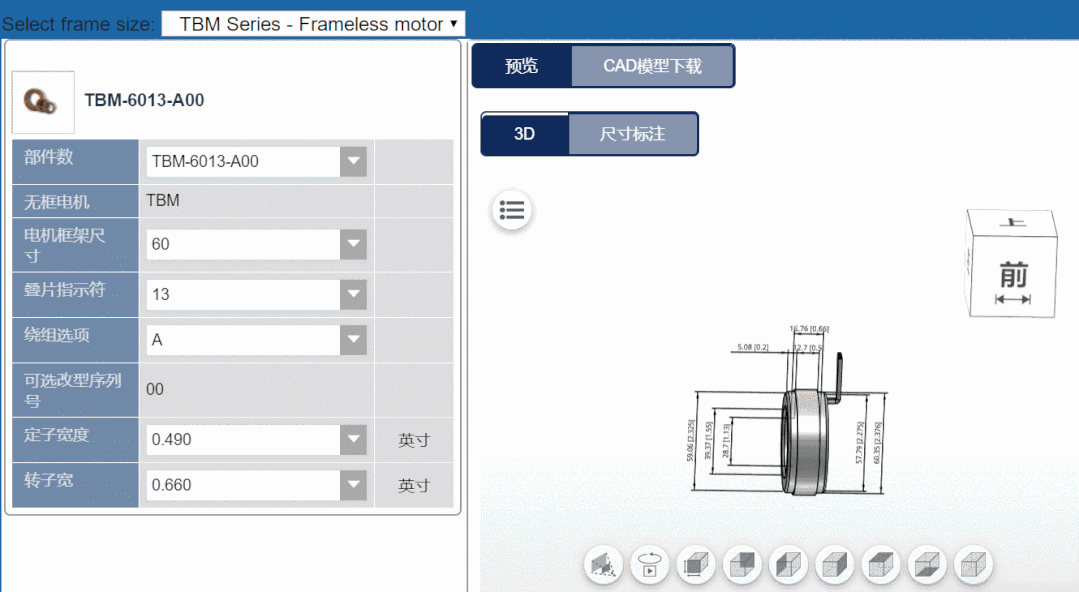1079x592 pixels.
Task: Switch to the 尺寸标注 view tab
Action: tap(632, 134)
